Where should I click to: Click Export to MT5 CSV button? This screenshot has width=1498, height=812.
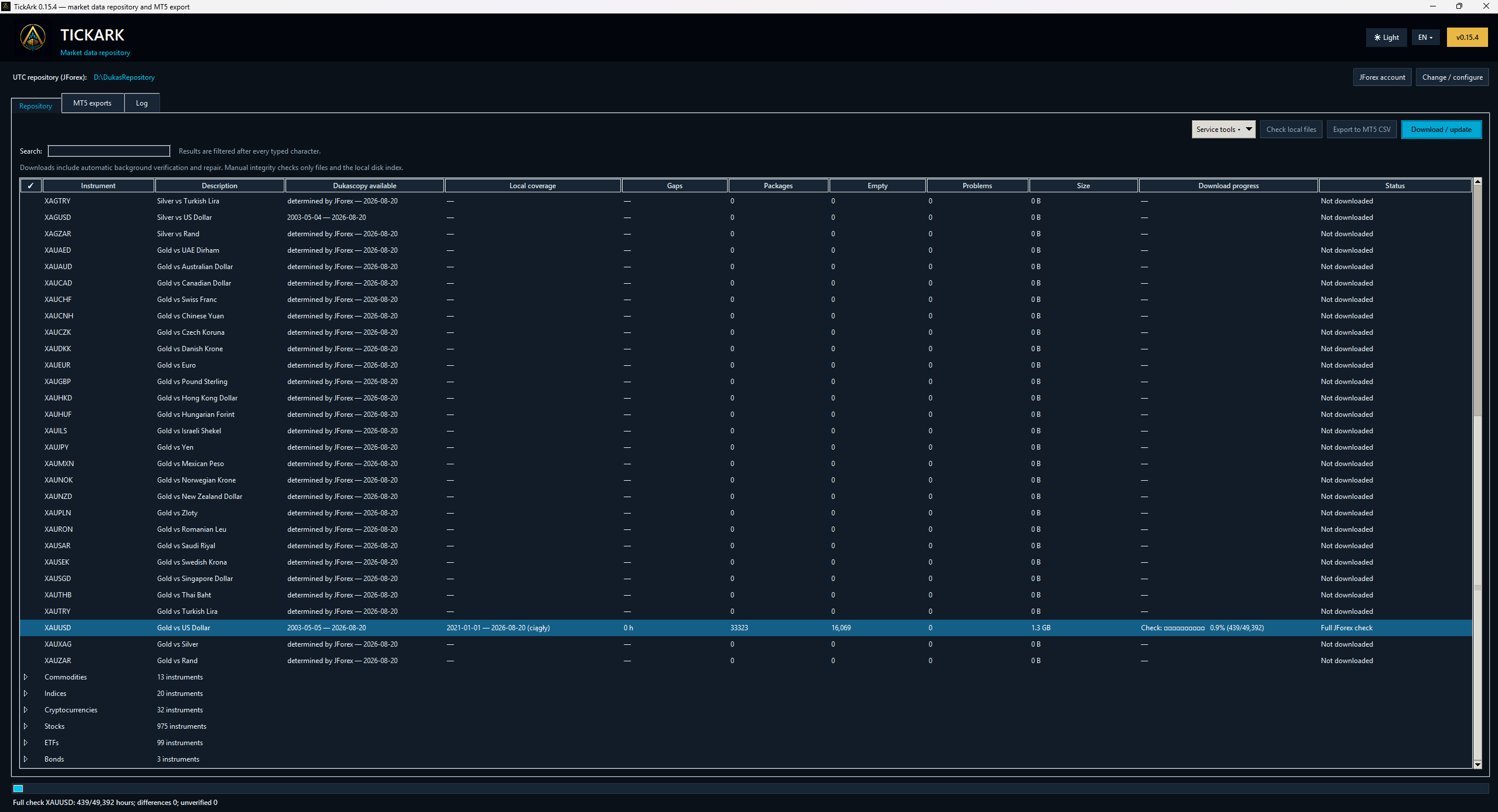pos(1361,130)
